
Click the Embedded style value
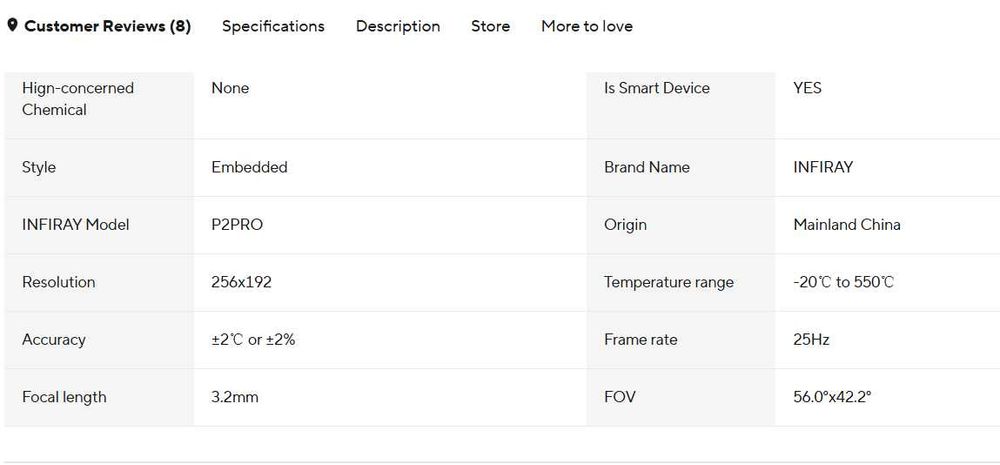click(249, 168)
